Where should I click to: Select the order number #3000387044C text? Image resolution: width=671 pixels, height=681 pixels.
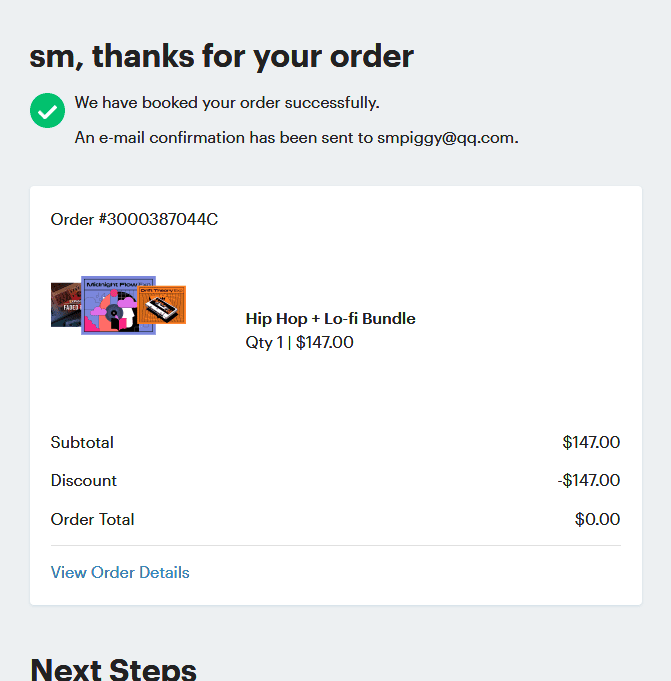(134, 219)
